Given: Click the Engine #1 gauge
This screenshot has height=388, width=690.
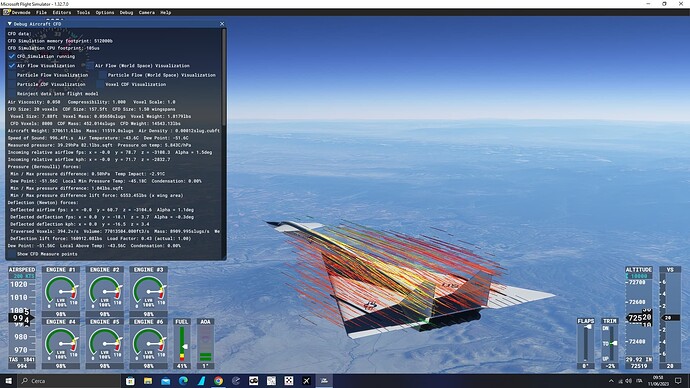Looking at the screenshot, I should point(61,291).
